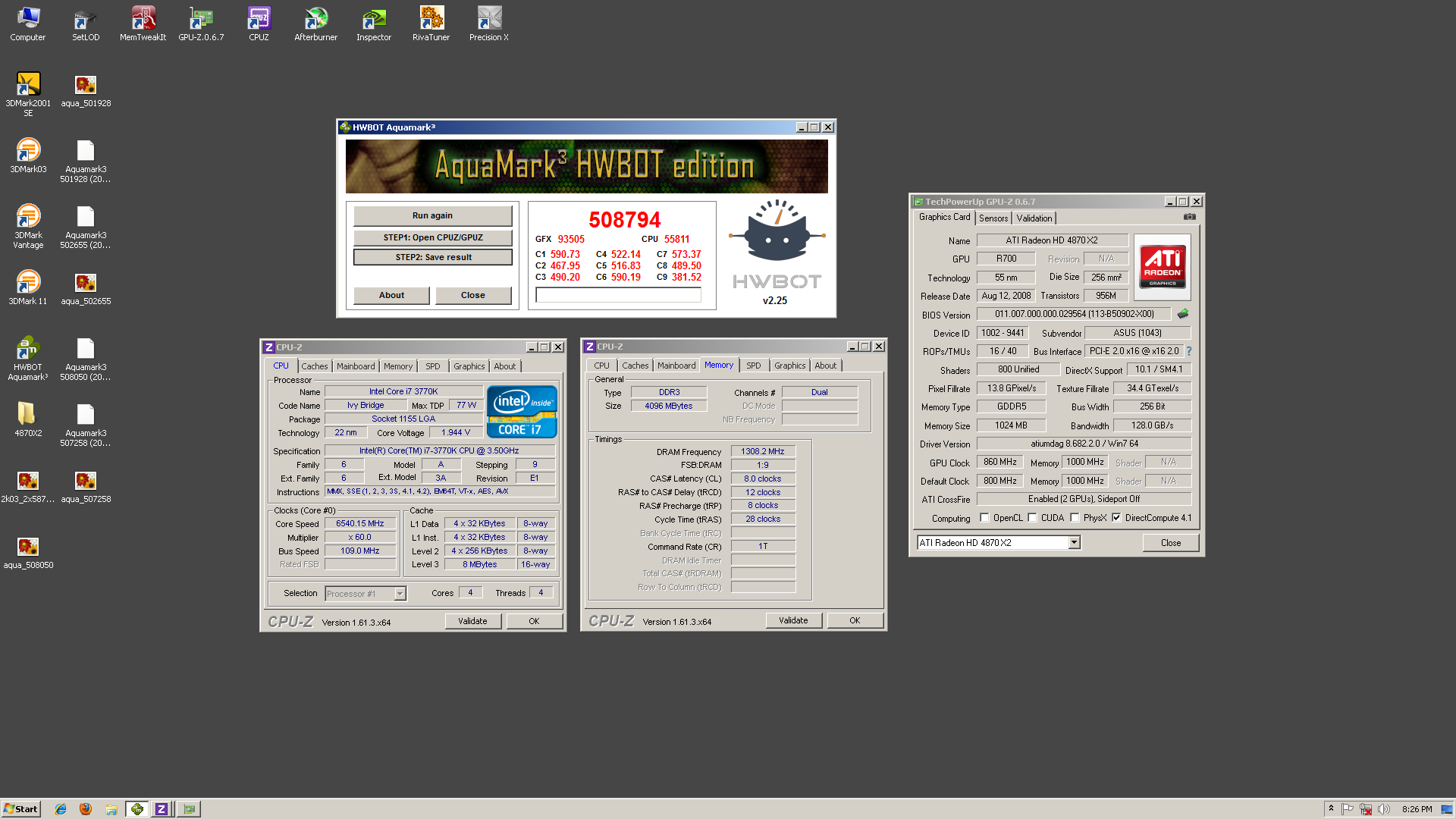
Task: Click Validate in the right CPU-Z Memory window
Action: (x=793, y=620)
